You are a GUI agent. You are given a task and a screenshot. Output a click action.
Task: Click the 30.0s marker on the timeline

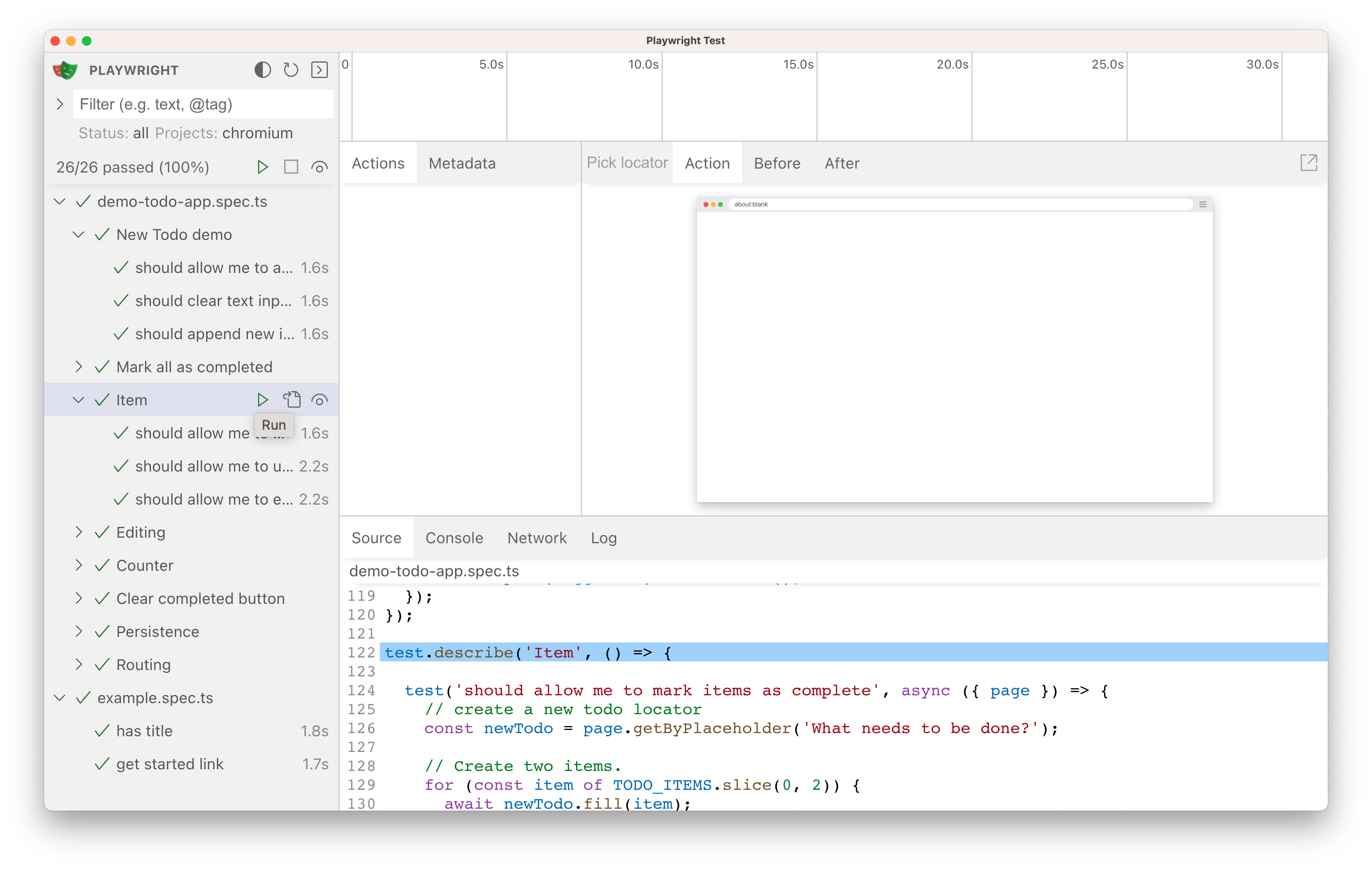pos(1262,64)
